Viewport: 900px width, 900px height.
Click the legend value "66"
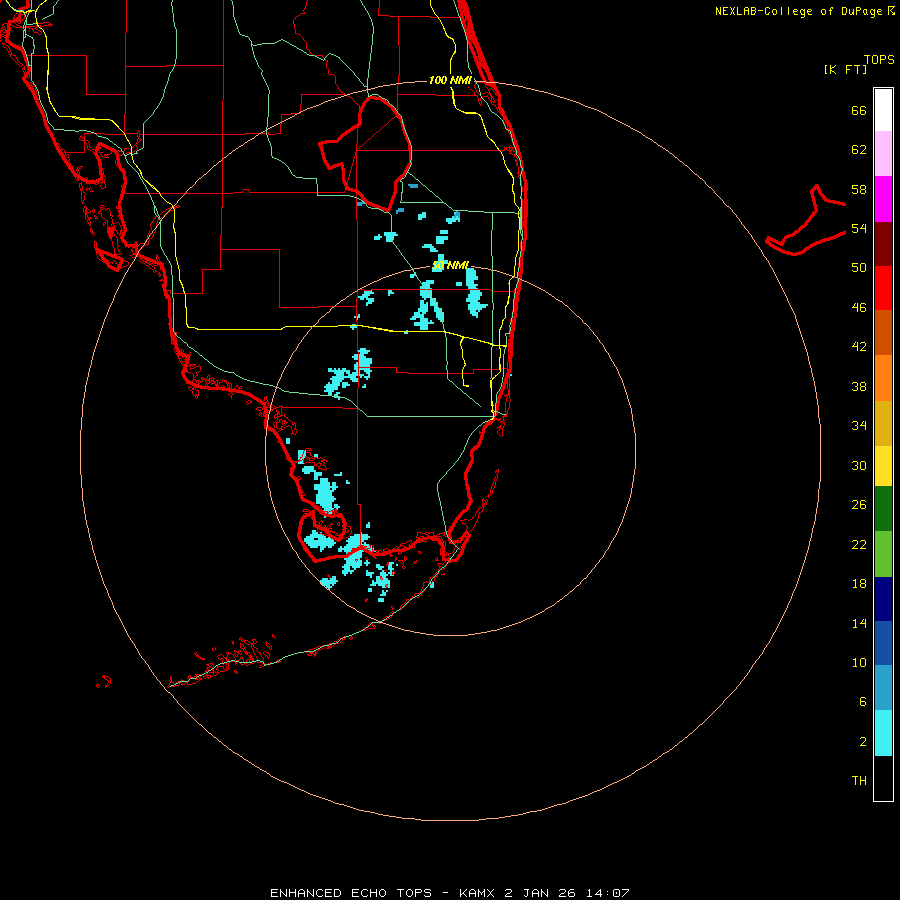pos(859,110)
